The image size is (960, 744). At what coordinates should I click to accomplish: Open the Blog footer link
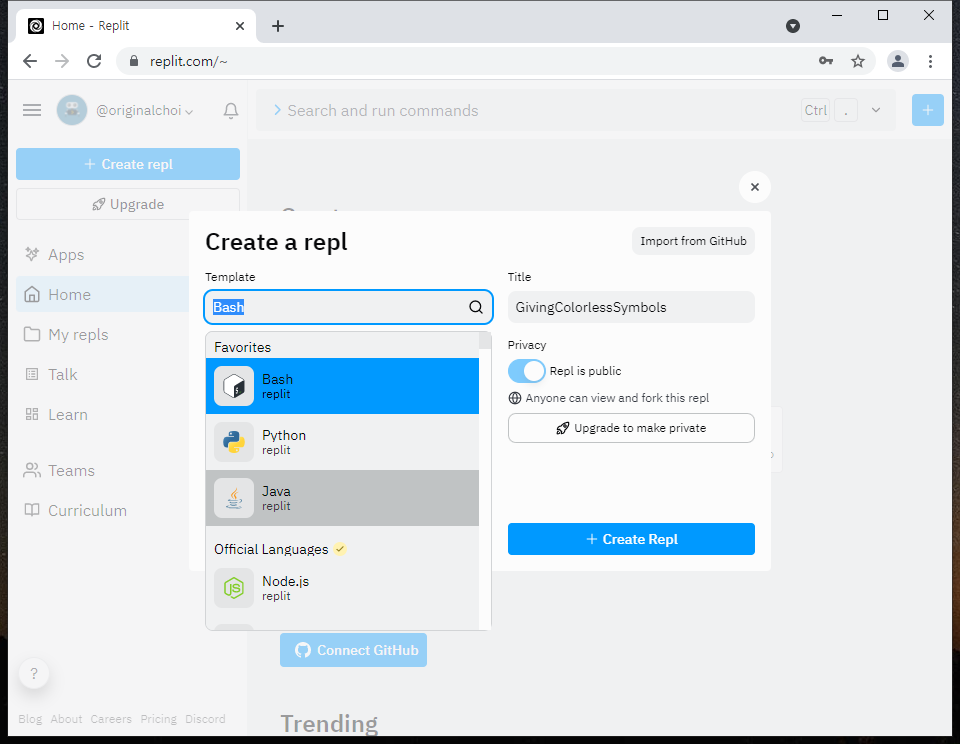30,719
